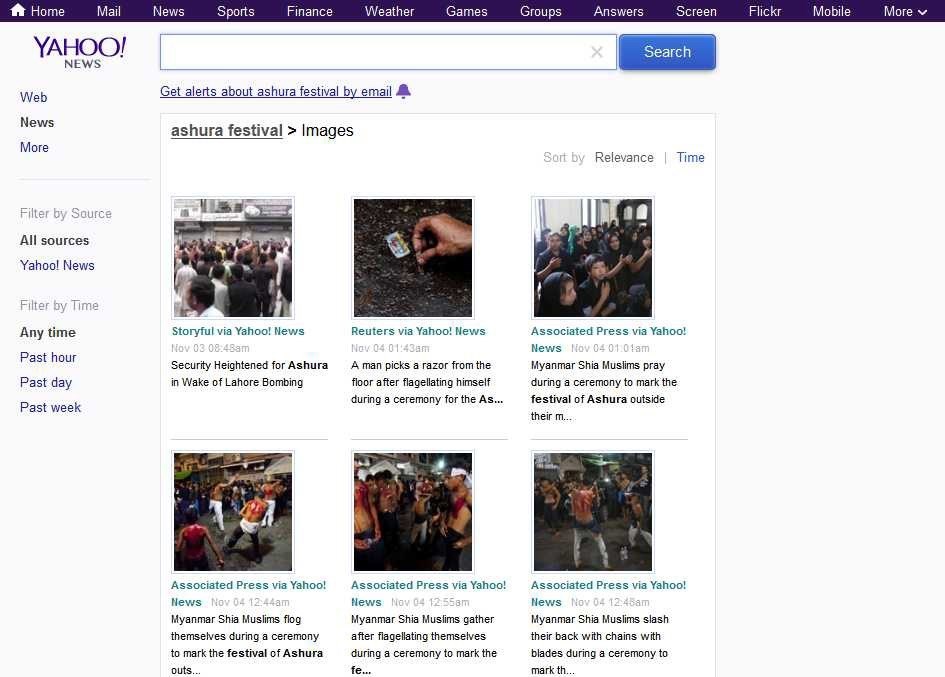Click the Yahoo News logo
Viewport: 945px width, 677px height.
pyautogui.click(x=80, y=52)
